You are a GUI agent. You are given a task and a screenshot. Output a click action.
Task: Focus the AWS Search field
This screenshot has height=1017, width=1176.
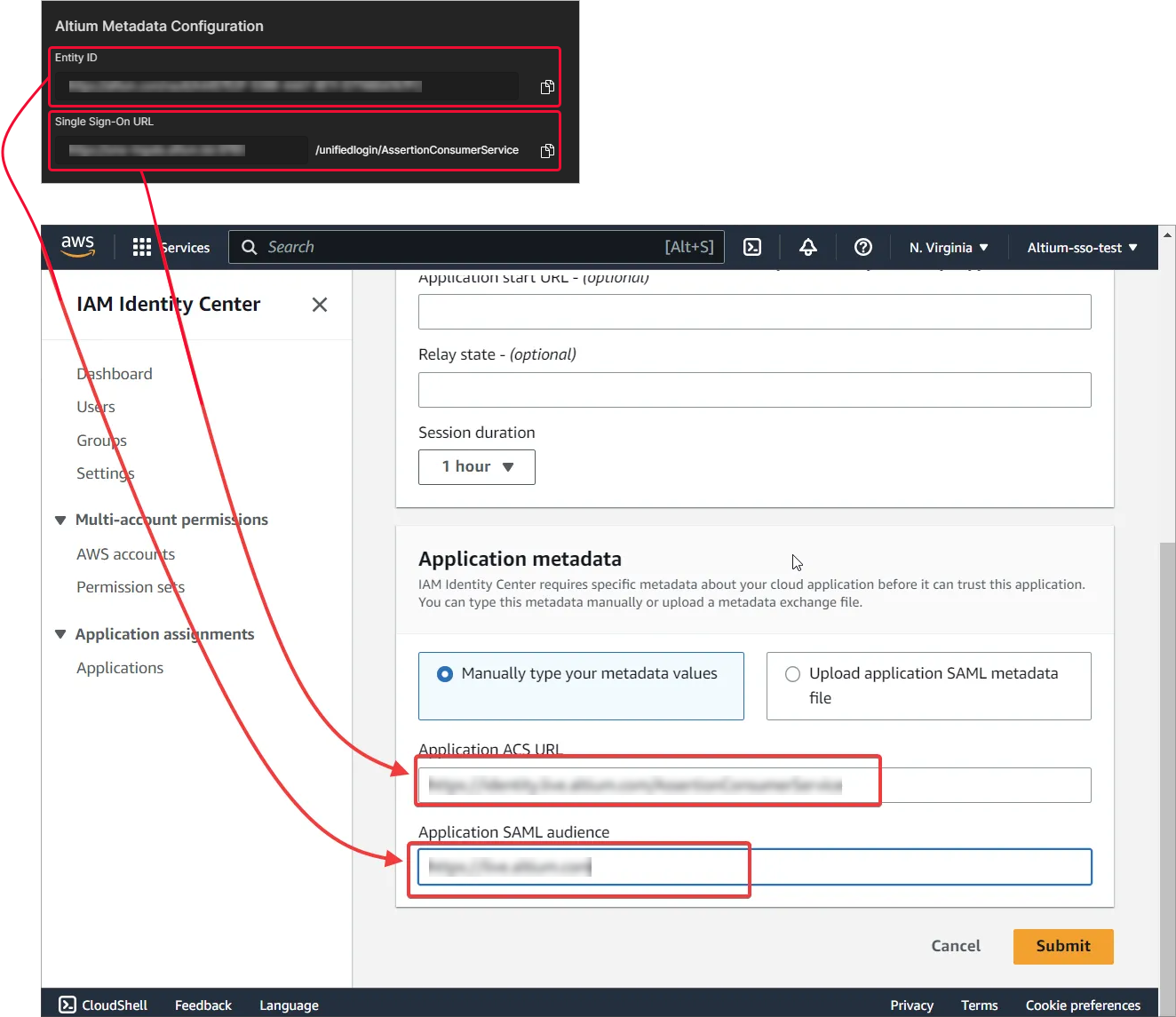pyautogui.click(x=476, y=247)
